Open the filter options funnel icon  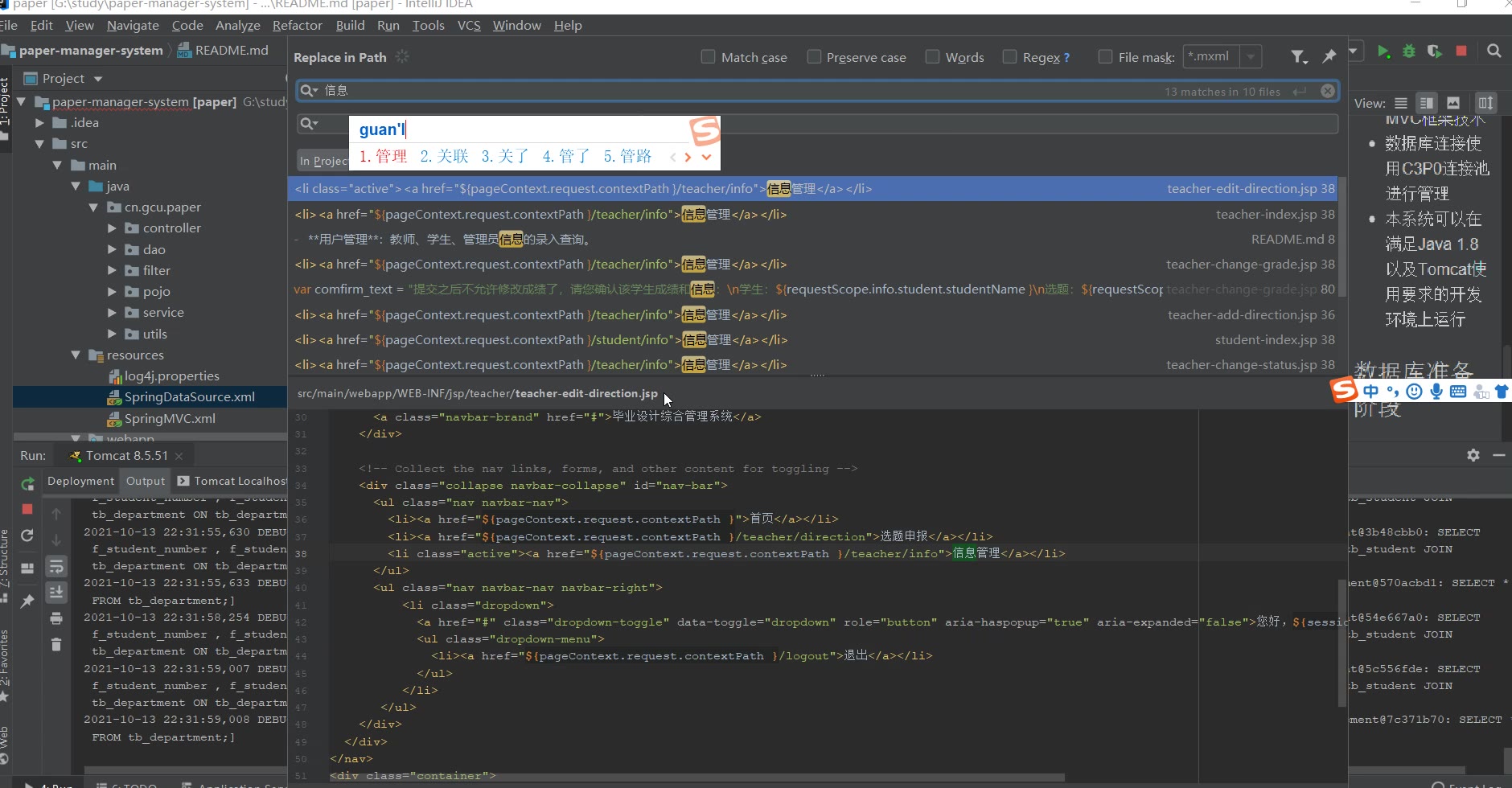tap(1298, 56)
